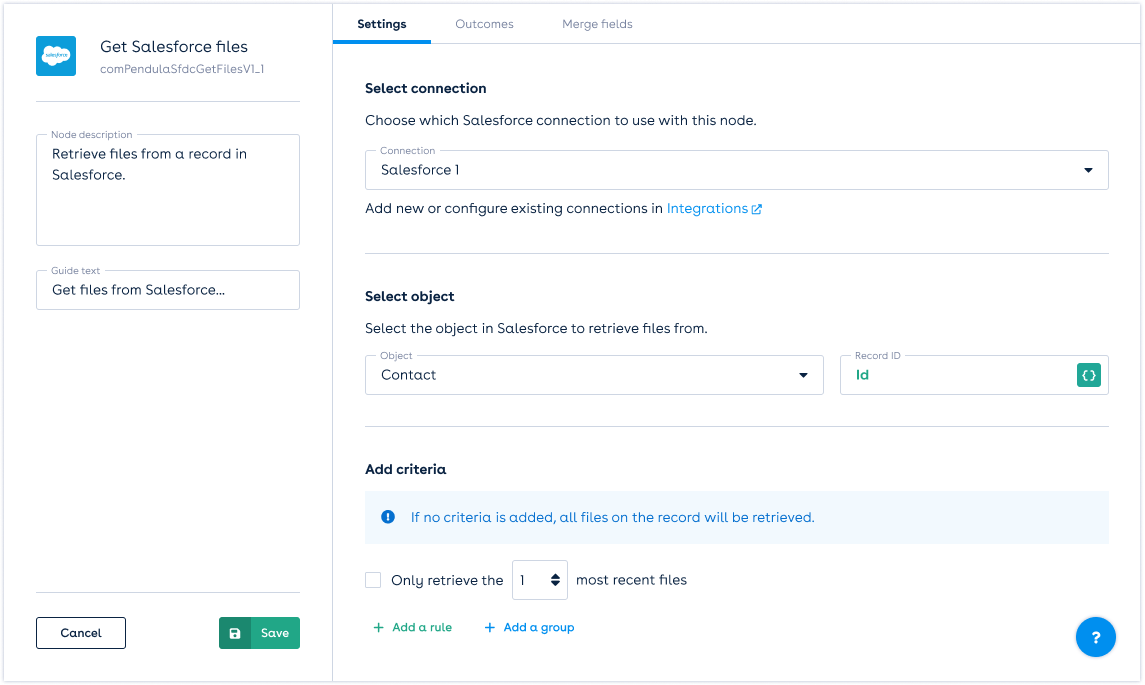Select the Settings tab
Image resolution: width=1145 pixels, height=685 pixels.
381,24
